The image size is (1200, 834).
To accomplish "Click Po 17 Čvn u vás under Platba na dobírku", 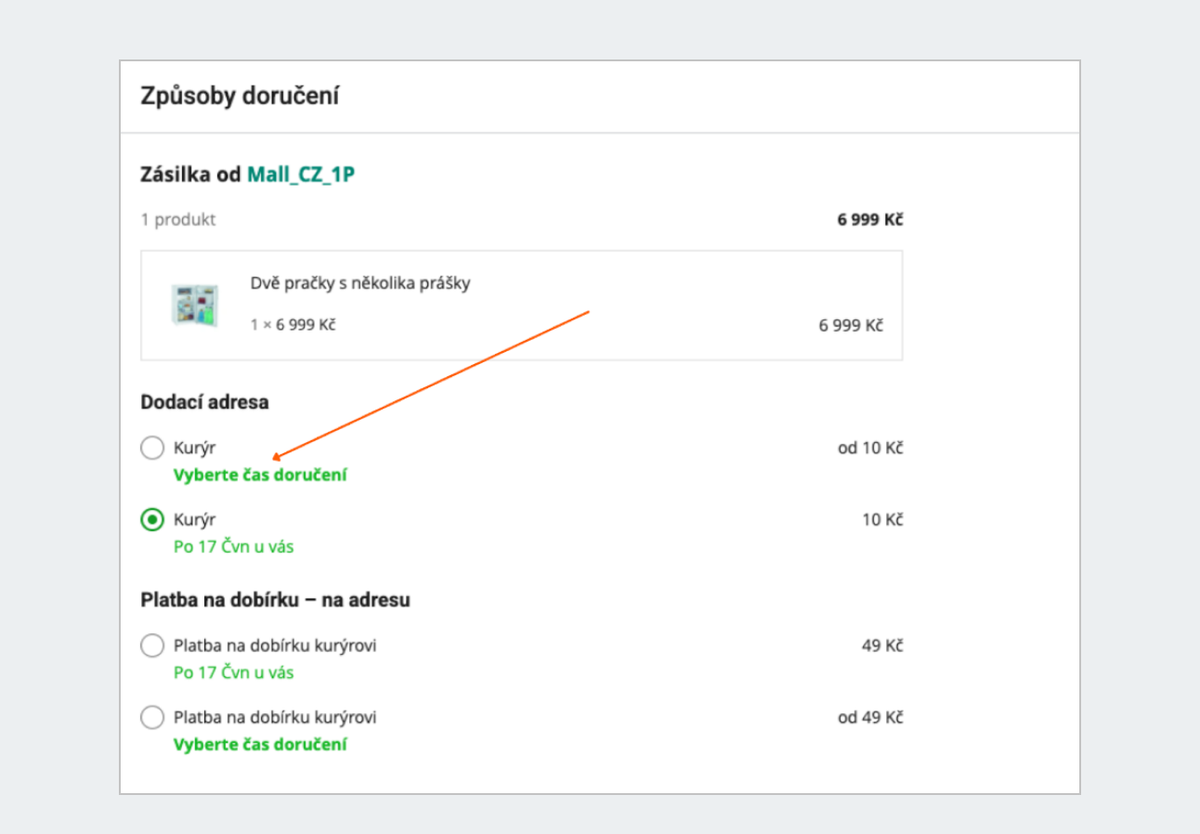I will click(234, 672).
